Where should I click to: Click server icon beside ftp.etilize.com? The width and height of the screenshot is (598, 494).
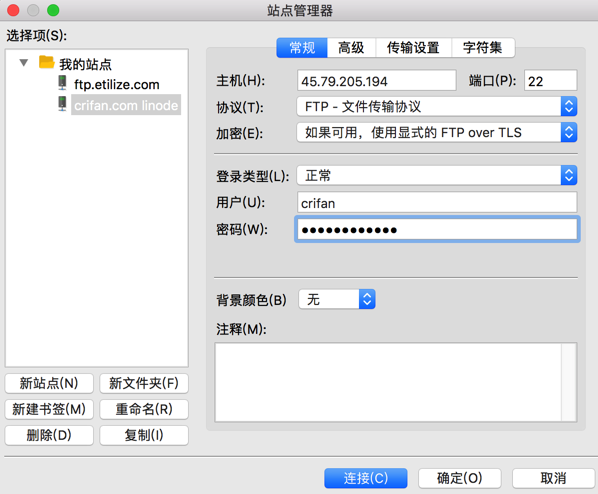coord(62,83)
